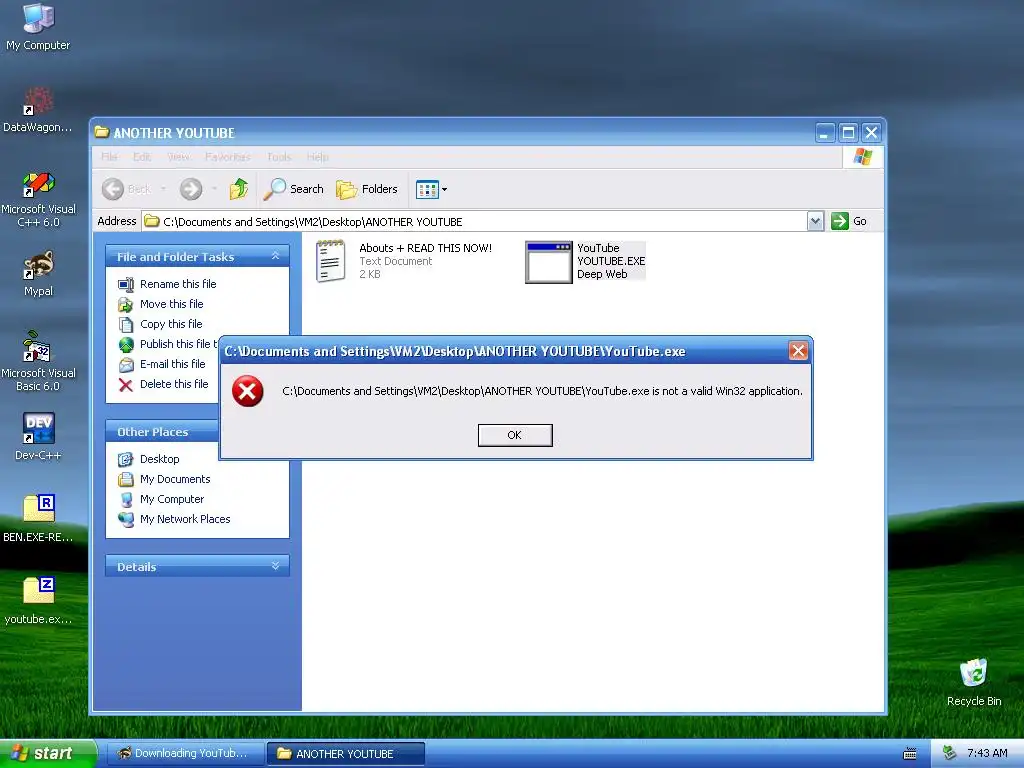Viewport: 1024px width, 768px height.
Task: Click the 7:43 AM system clock
Action: coord(987,753)
